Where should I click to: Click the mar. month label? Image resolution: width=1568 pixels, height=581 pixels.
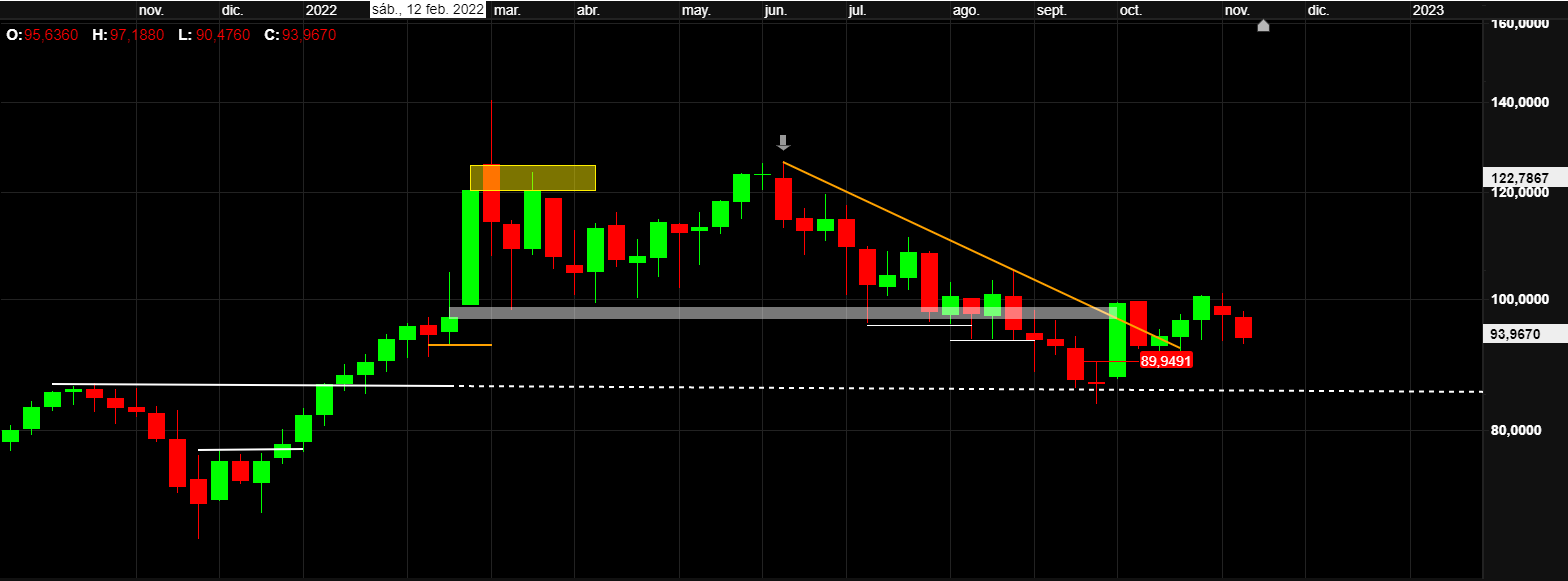pyautogui.click(x=507, y=10)
